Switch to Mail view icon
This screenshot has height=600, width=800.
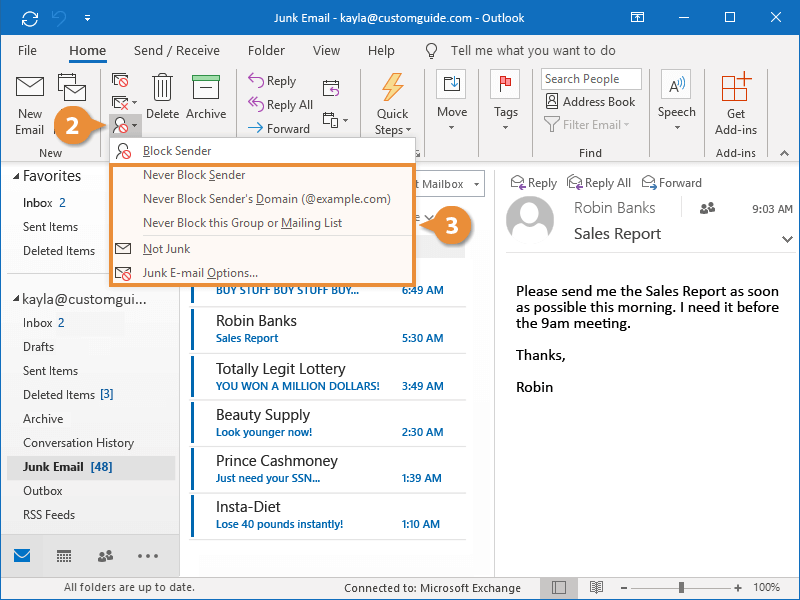pos(22,556)
